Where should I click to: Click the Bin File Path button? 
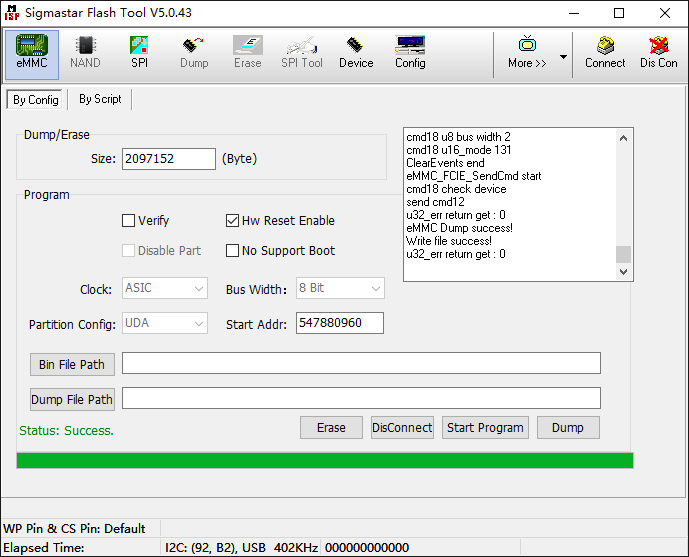coord(72,364)
